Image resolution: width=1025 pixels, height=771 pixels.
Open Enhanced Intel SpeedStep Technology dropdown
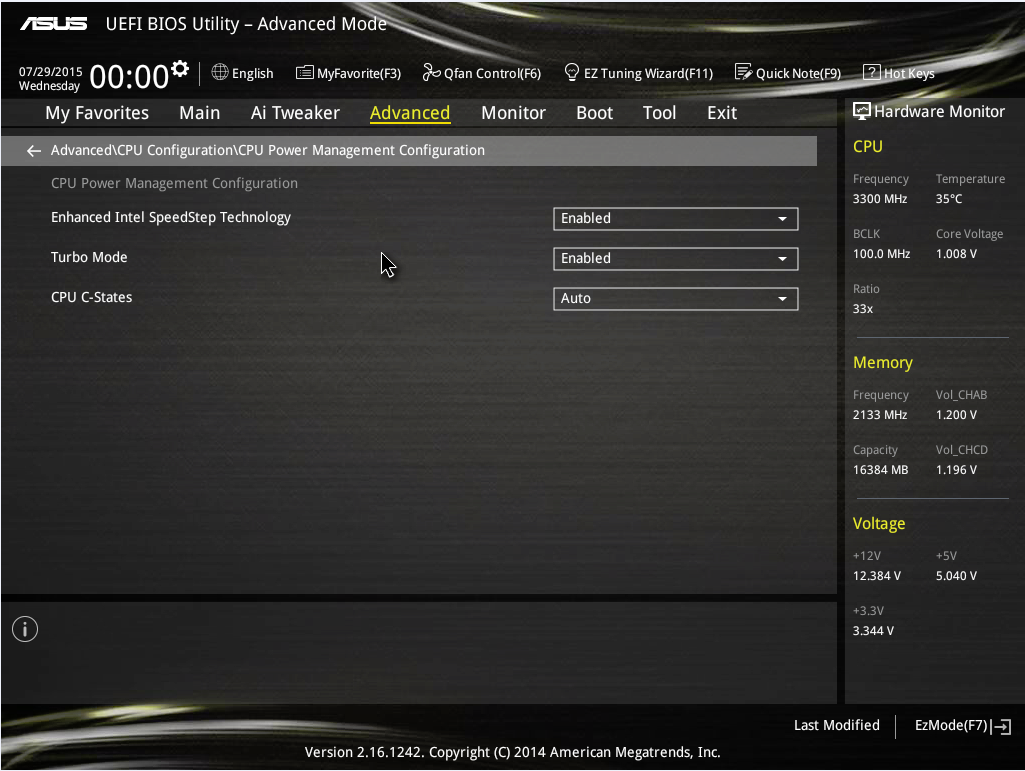[x=675, y=219]
